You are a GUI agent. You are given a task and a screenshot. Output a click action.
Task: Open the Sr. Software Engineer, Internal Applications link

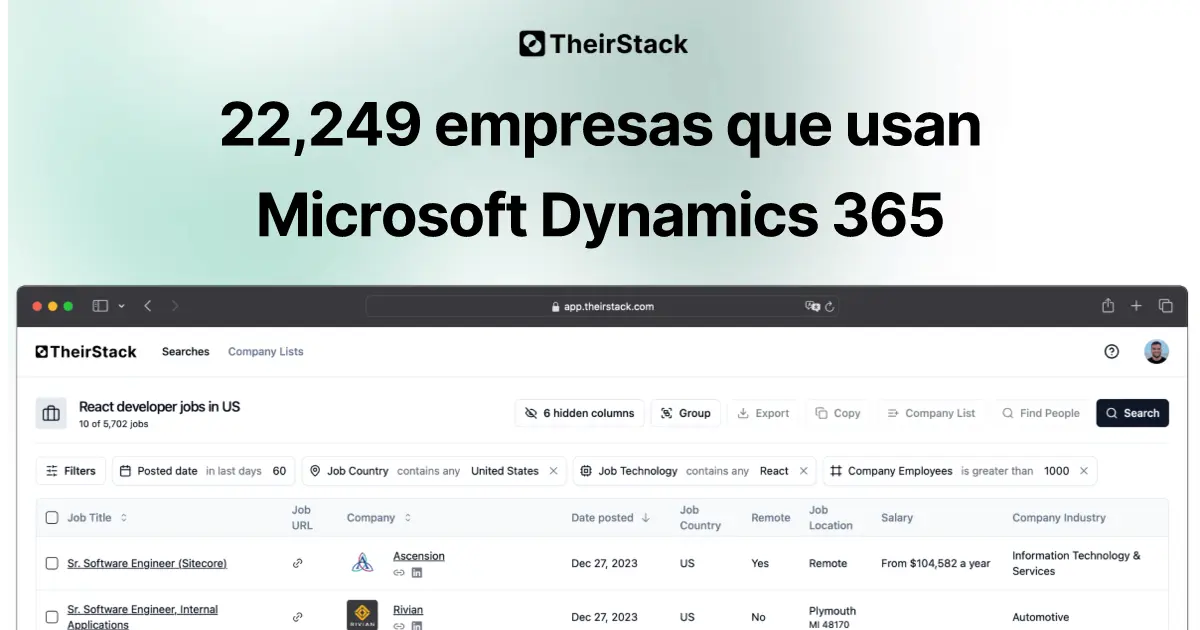(143, 617)
